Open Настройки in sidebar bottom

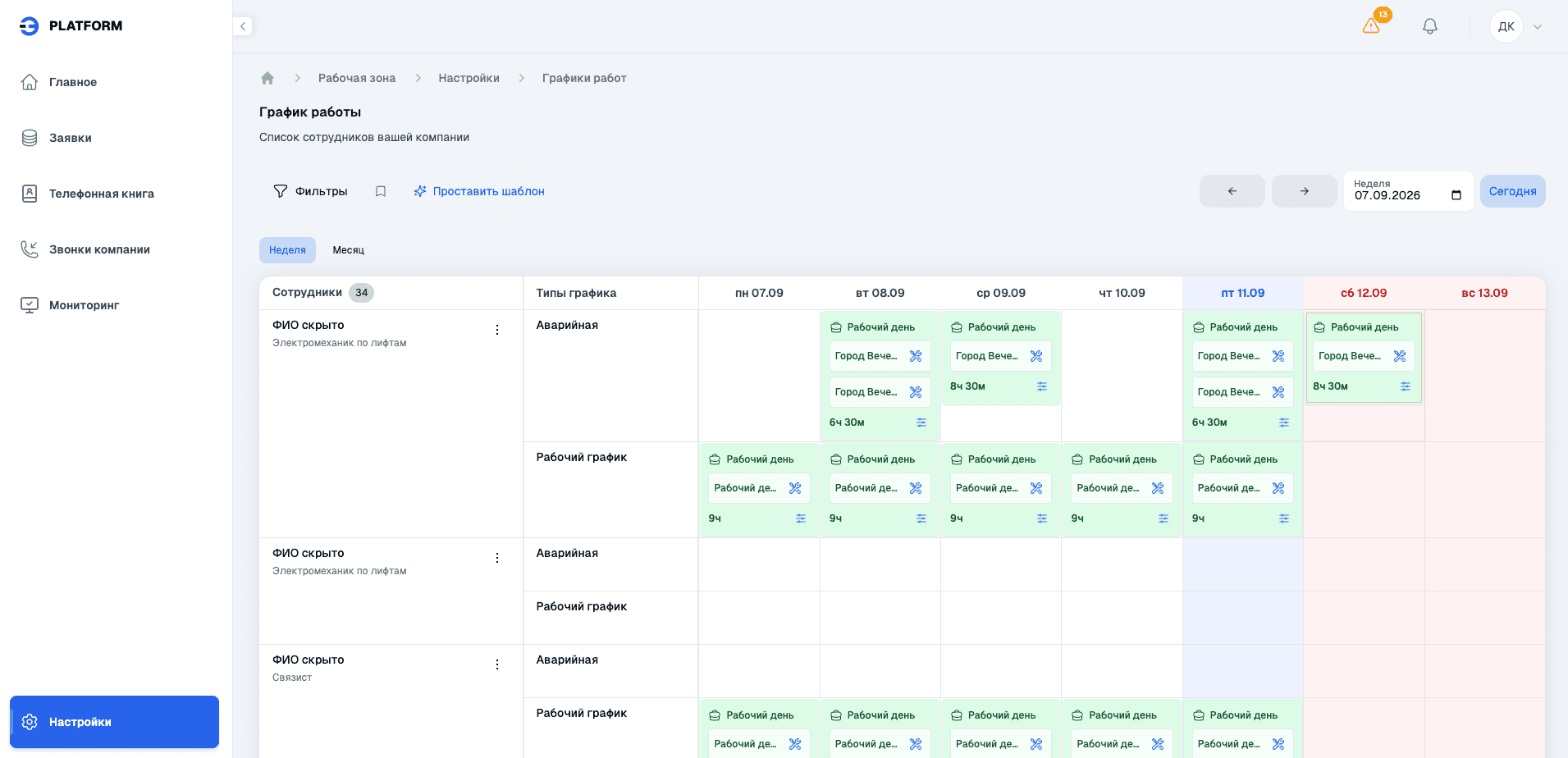tap(115, 722)
